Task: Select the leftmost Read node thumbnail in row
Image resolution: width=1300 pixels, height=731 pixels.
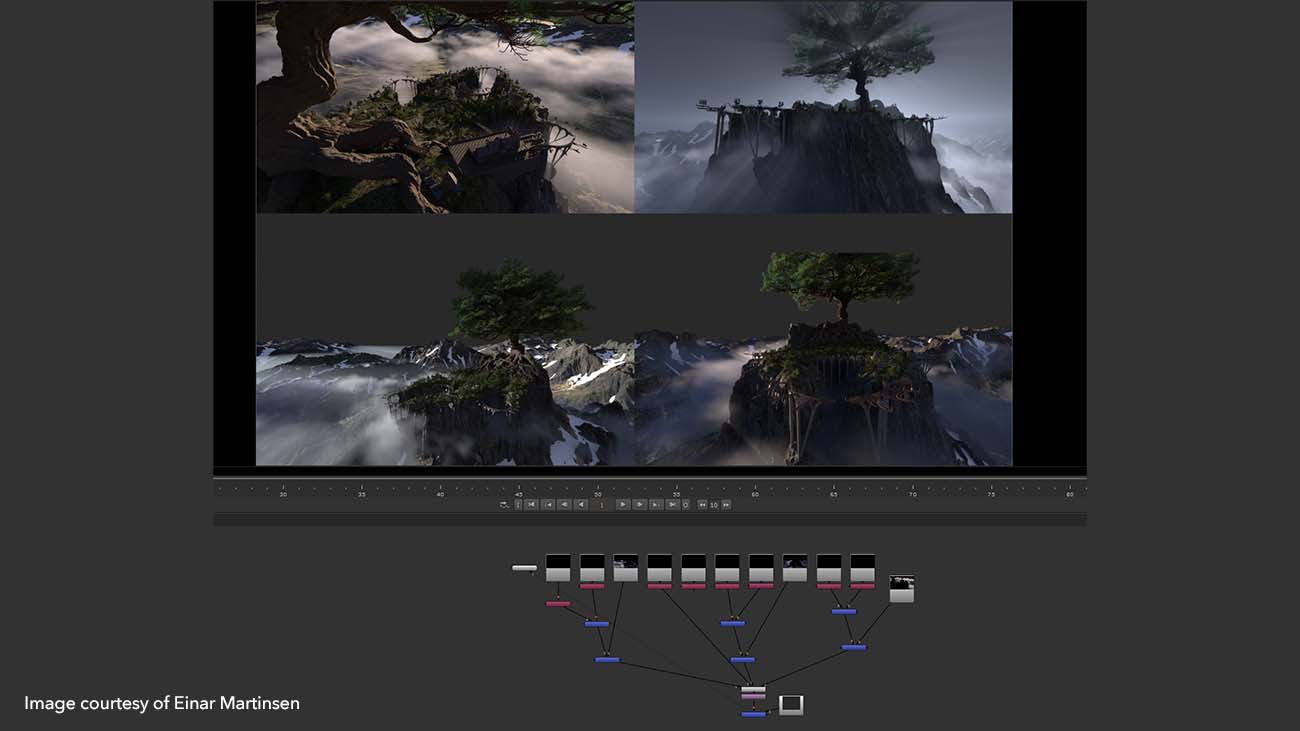Action: 558,568
